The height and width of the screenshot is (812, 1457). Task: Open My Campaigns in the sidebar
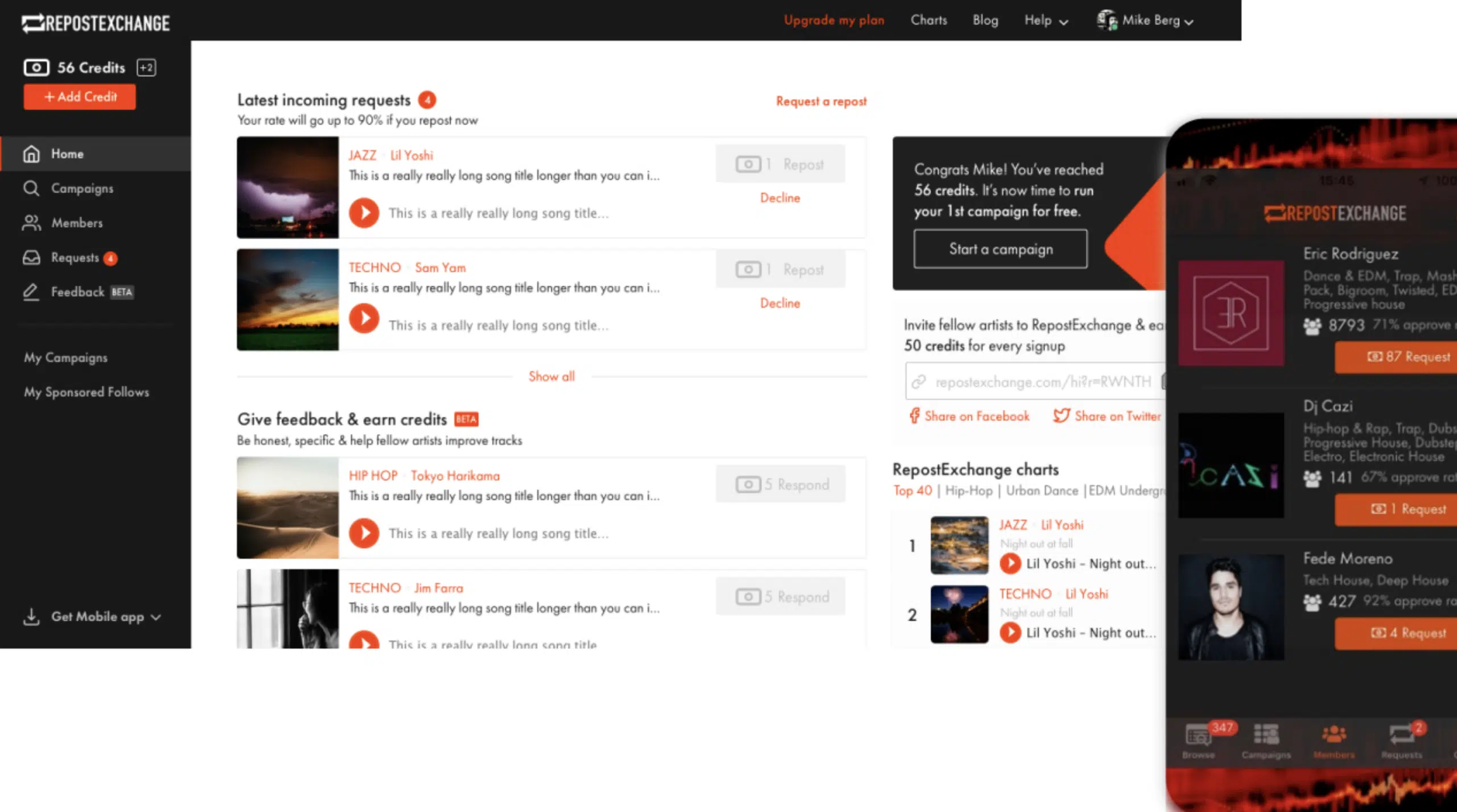click(65, 357)
